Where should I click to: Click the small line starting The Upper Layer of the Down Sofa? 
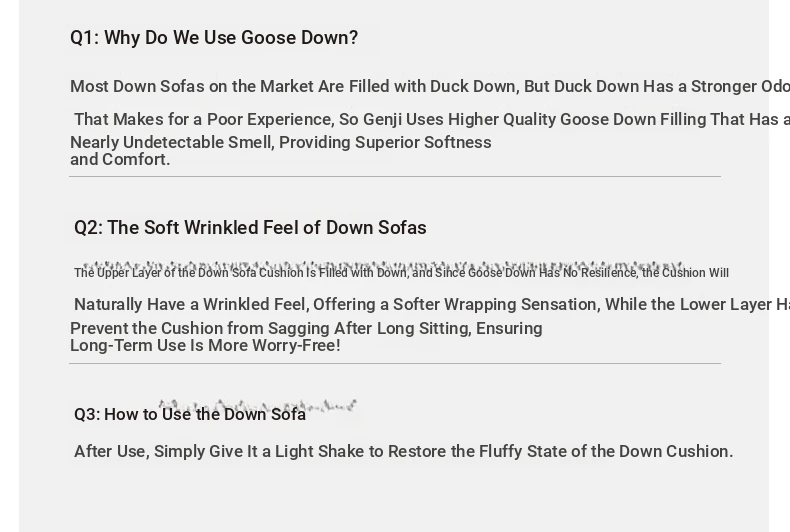pos(401,273)
